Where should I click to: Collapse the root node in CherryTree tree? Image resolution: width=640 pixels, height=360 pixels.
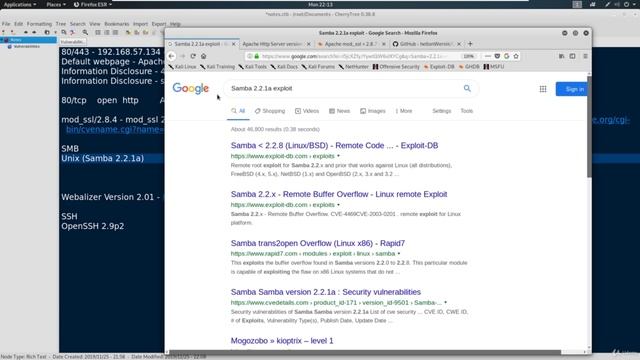[2, 40]
